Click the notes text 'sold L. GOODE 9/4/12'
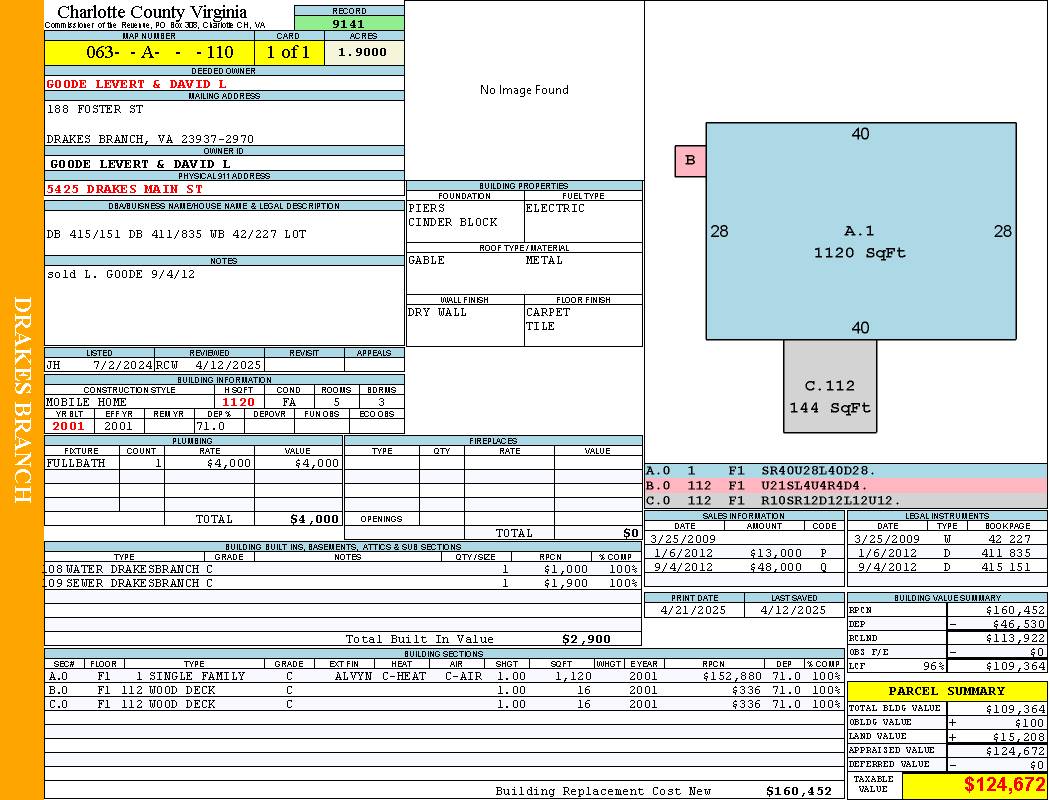The width and height of the screenshot is (1050, 800). [x=121, y=274]
